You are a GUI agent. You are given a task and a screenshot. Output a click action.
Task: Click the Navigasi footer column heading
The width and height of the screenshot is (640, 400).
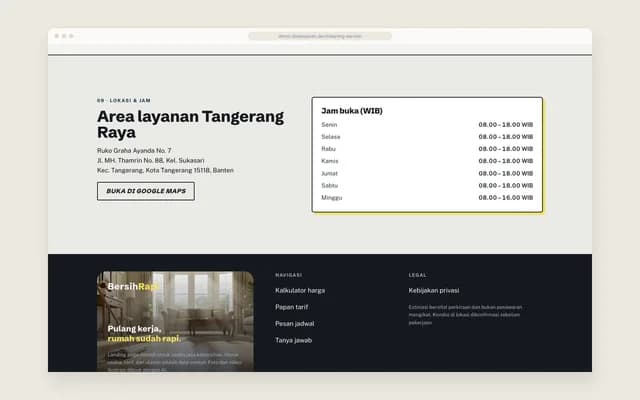click(289, 275)
